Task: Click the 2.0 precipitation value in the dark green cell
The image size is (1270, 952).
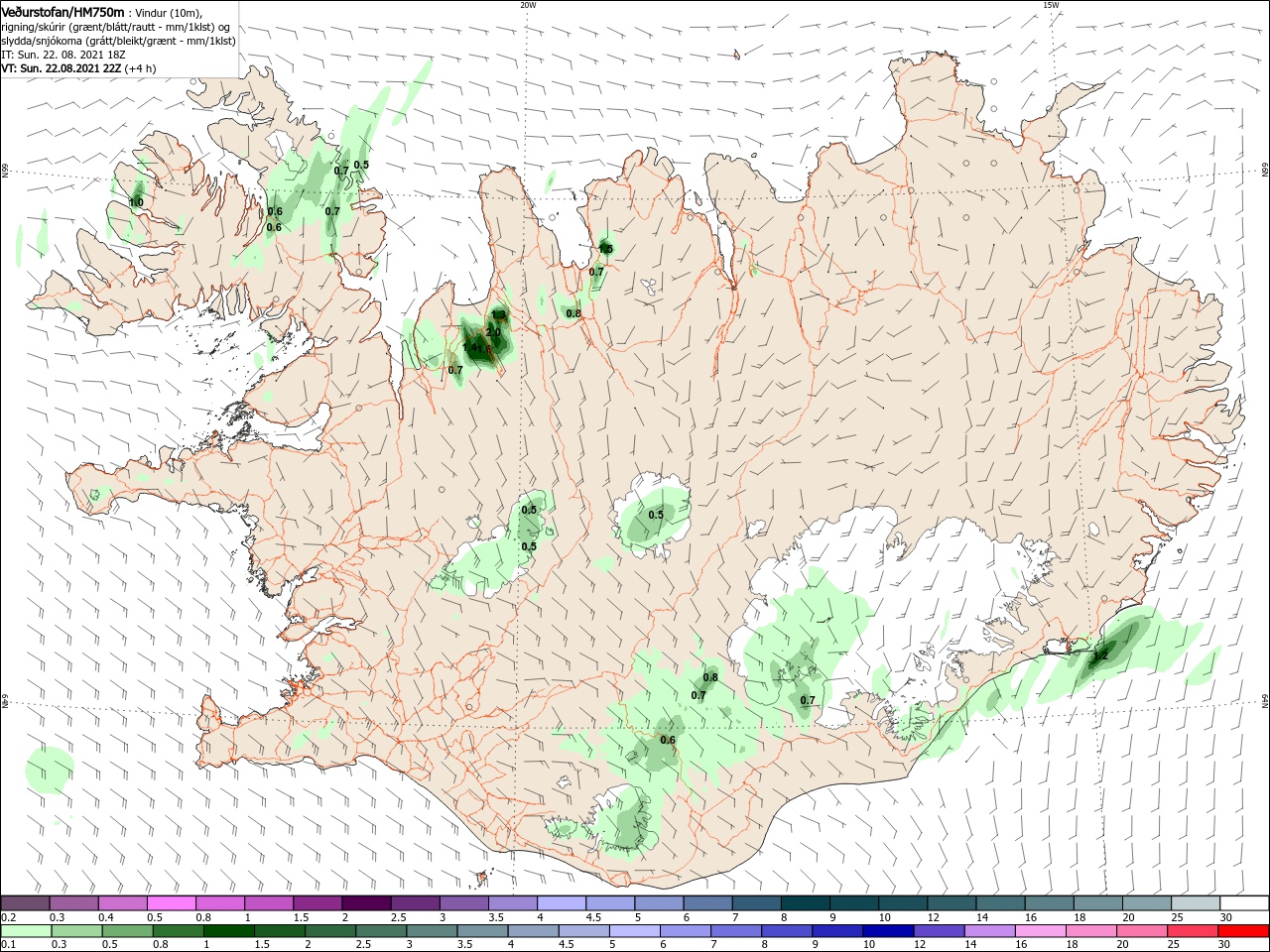Action: [x=493, y=332]
